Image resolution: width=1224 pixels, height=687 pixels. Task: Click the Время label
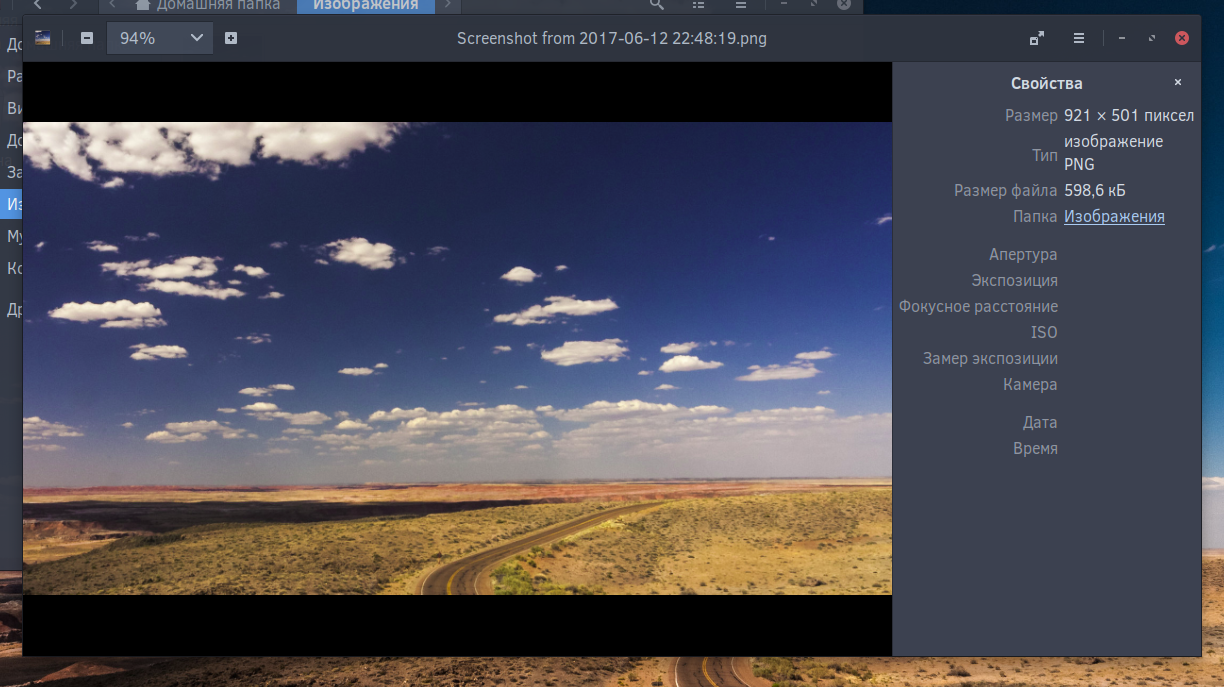[x=1035, y=448]
